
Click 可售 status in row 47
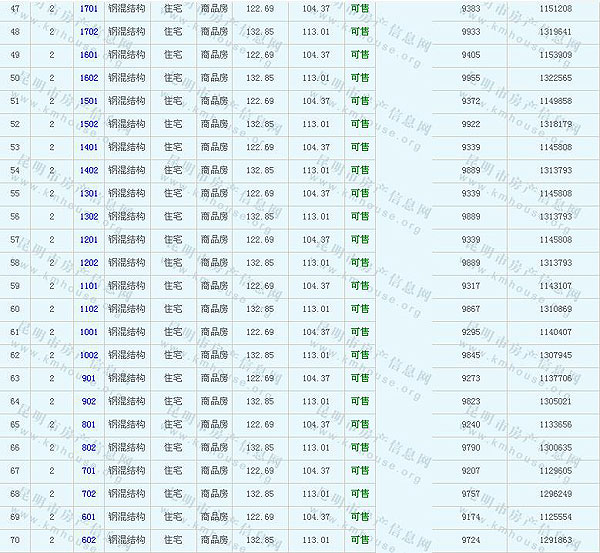coord(360,8)
